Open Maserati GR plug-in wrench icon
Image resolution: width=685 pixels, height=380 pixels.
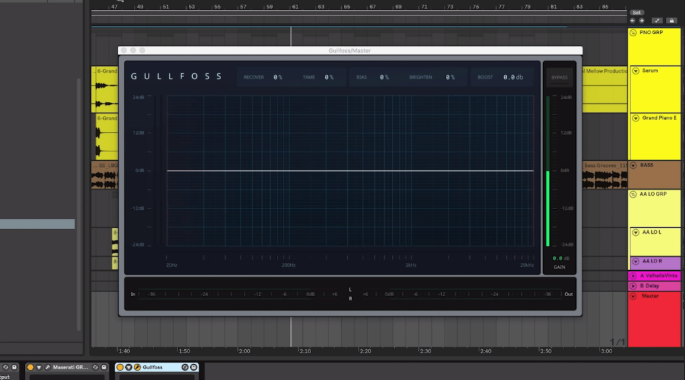point(47,367)
